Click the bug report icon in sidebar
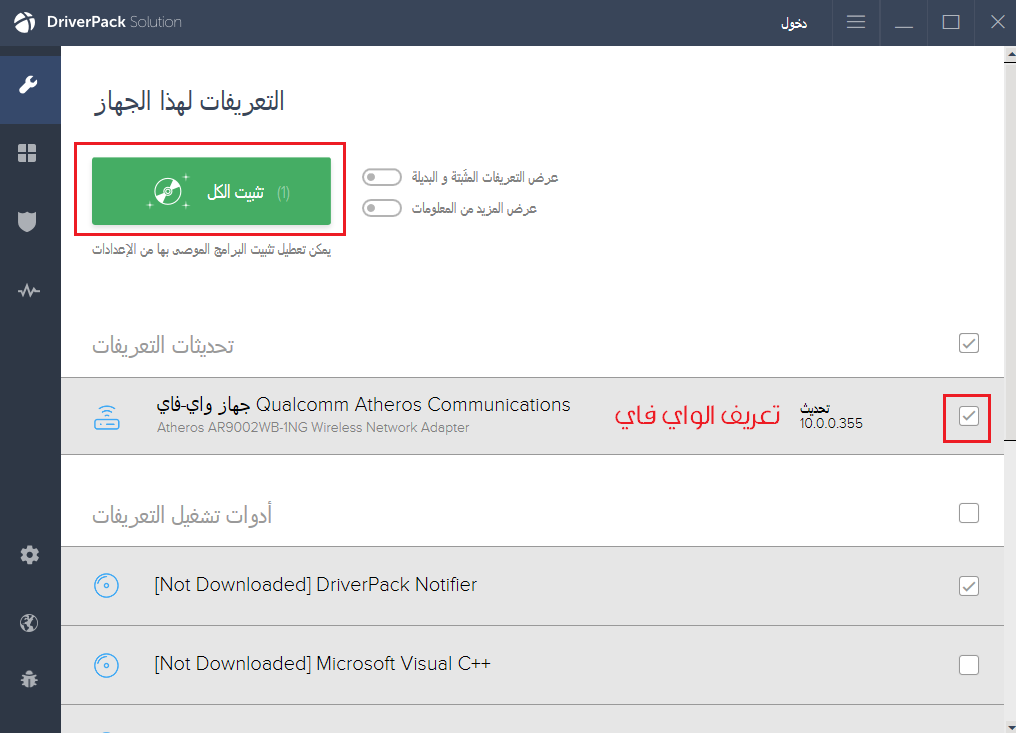Image resolution: width=1016 pixels, height=733 pixels. point(29,679)
